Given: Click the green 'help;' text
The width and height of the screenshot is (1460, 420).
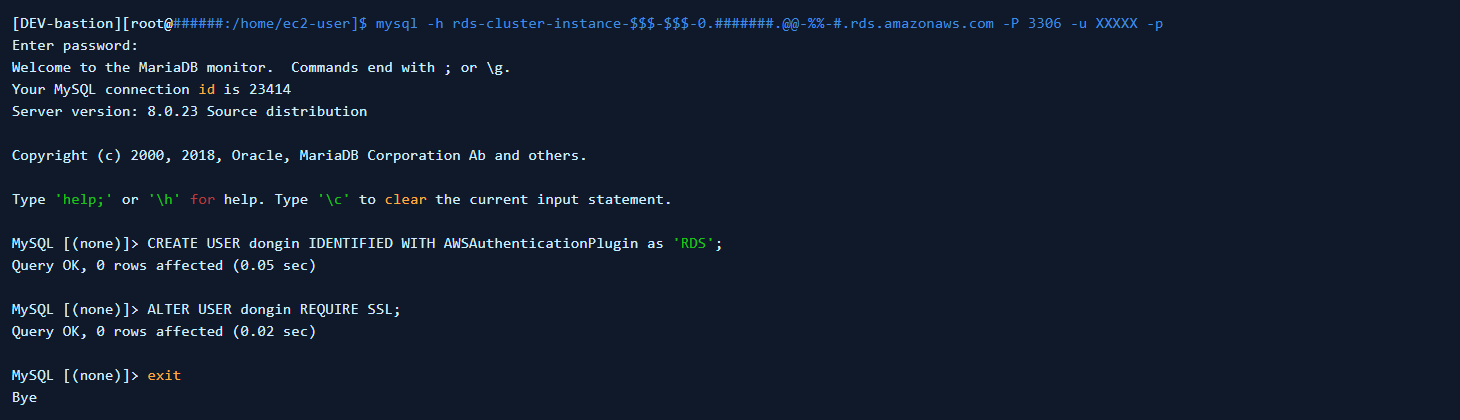Looking at the screenshot, I should [83, 199].
